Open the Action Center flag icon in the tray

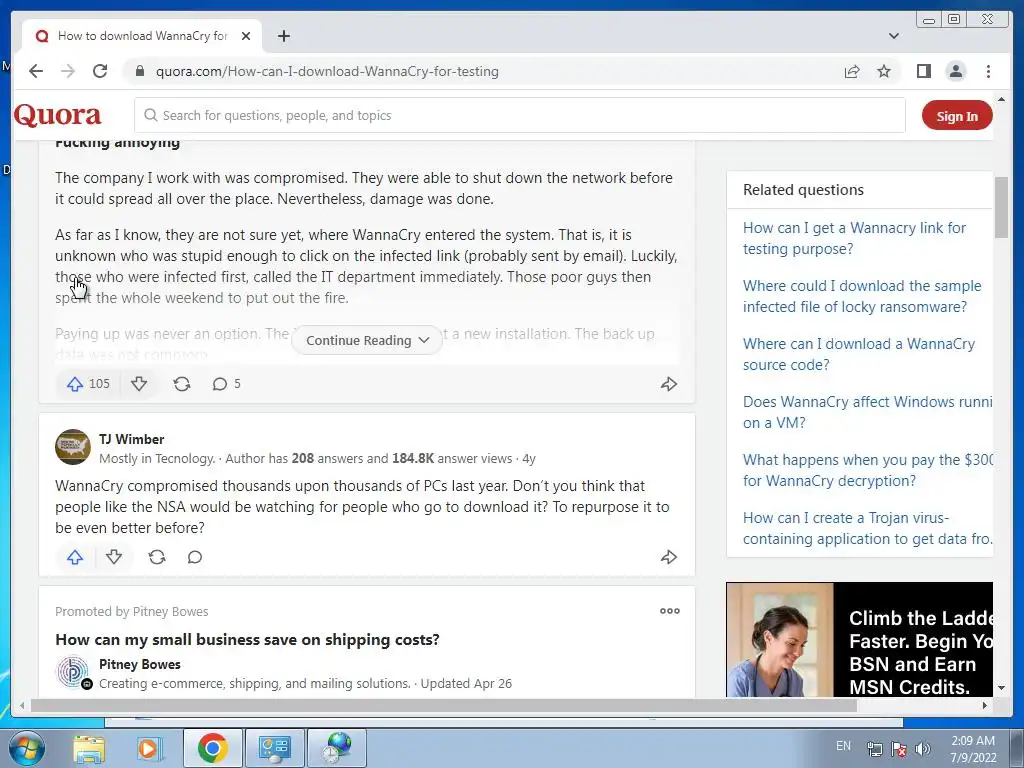pyautogui.click(x=899, y=749)
